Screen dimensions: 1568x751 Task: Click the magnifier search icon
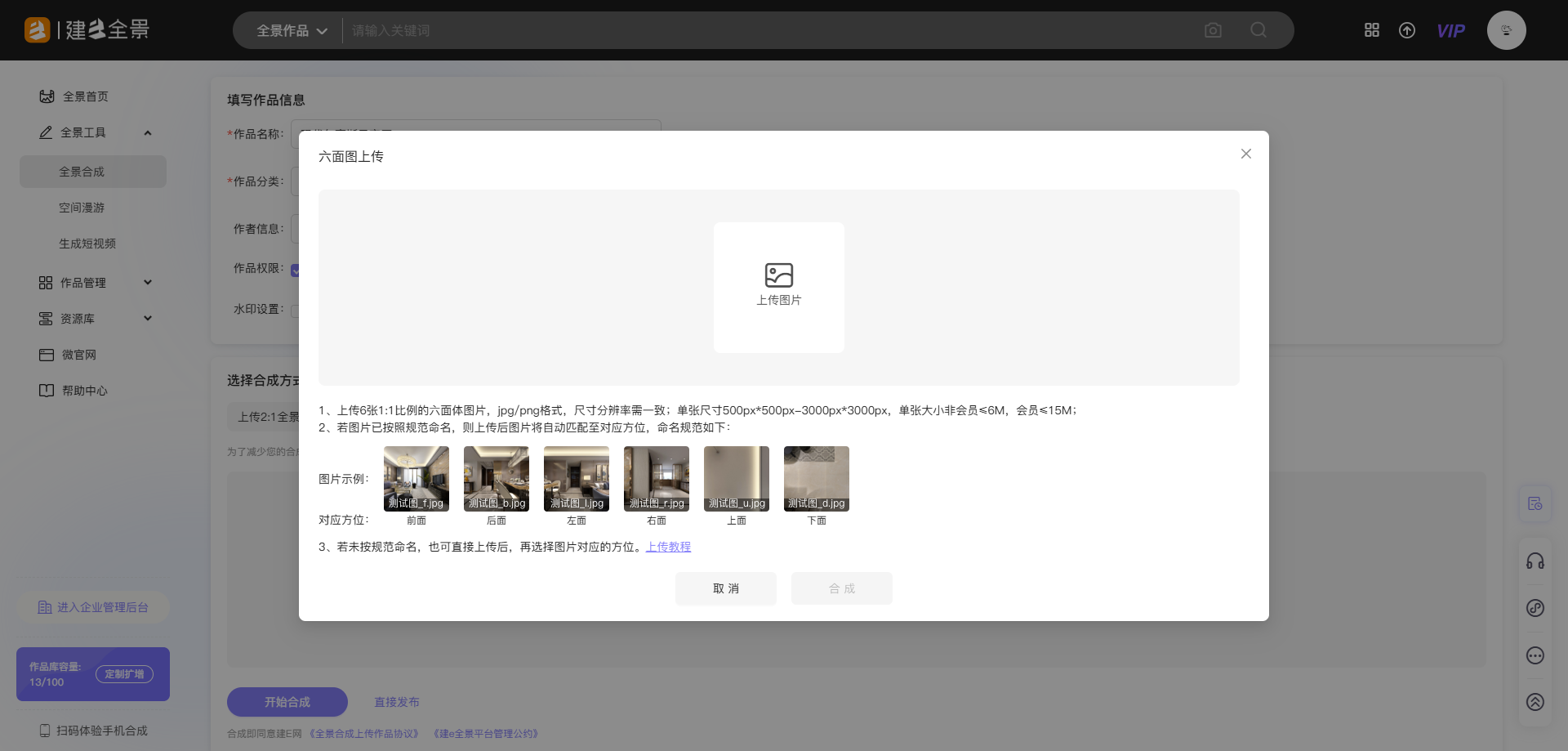1258,30
